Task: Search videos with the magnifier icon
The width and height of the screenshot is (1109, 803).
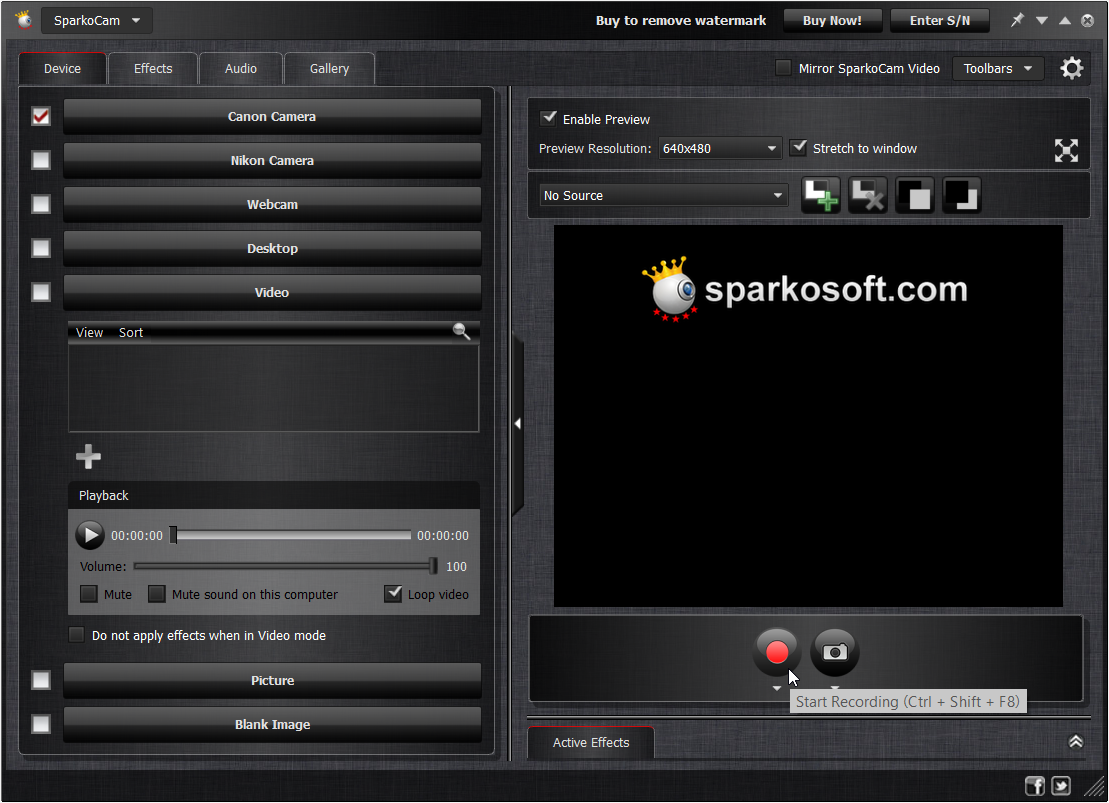Action: (461, 331)
